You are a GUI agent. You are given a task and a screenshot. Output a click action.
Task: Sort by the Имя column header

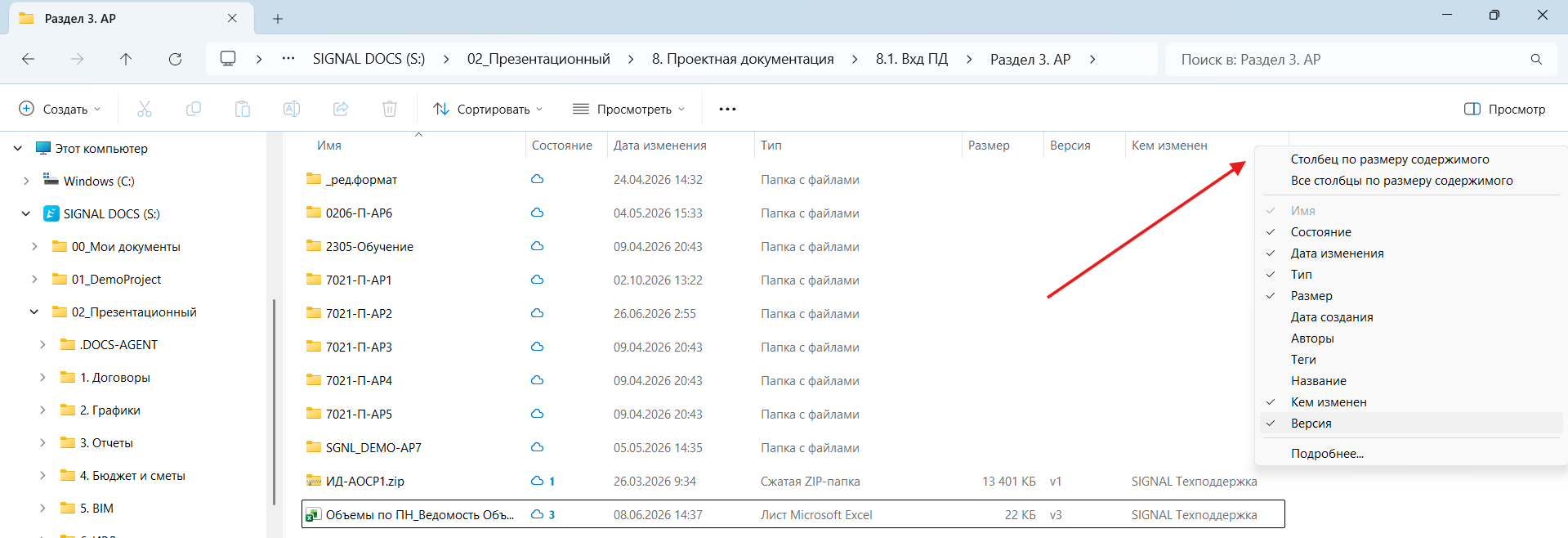pos(329,146)
